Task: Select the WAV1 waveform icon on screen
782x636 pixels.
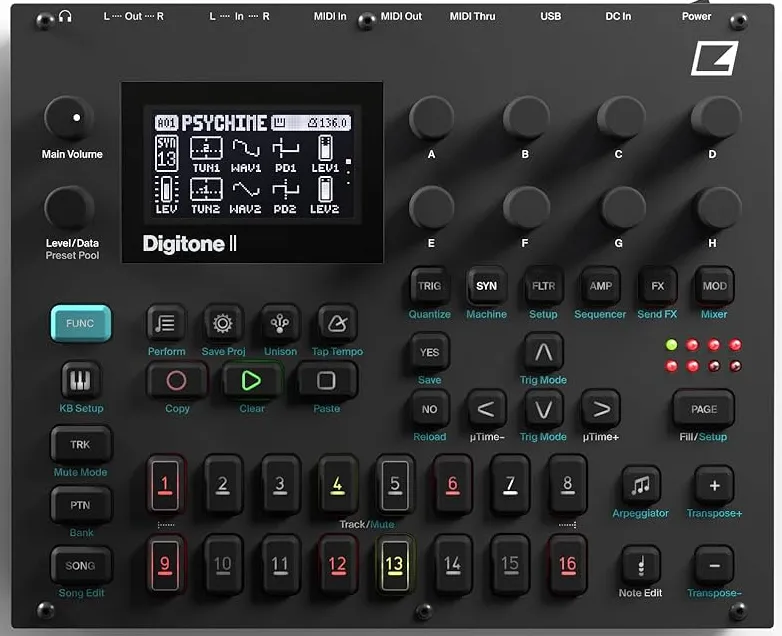Action: (x=246, y=148)
